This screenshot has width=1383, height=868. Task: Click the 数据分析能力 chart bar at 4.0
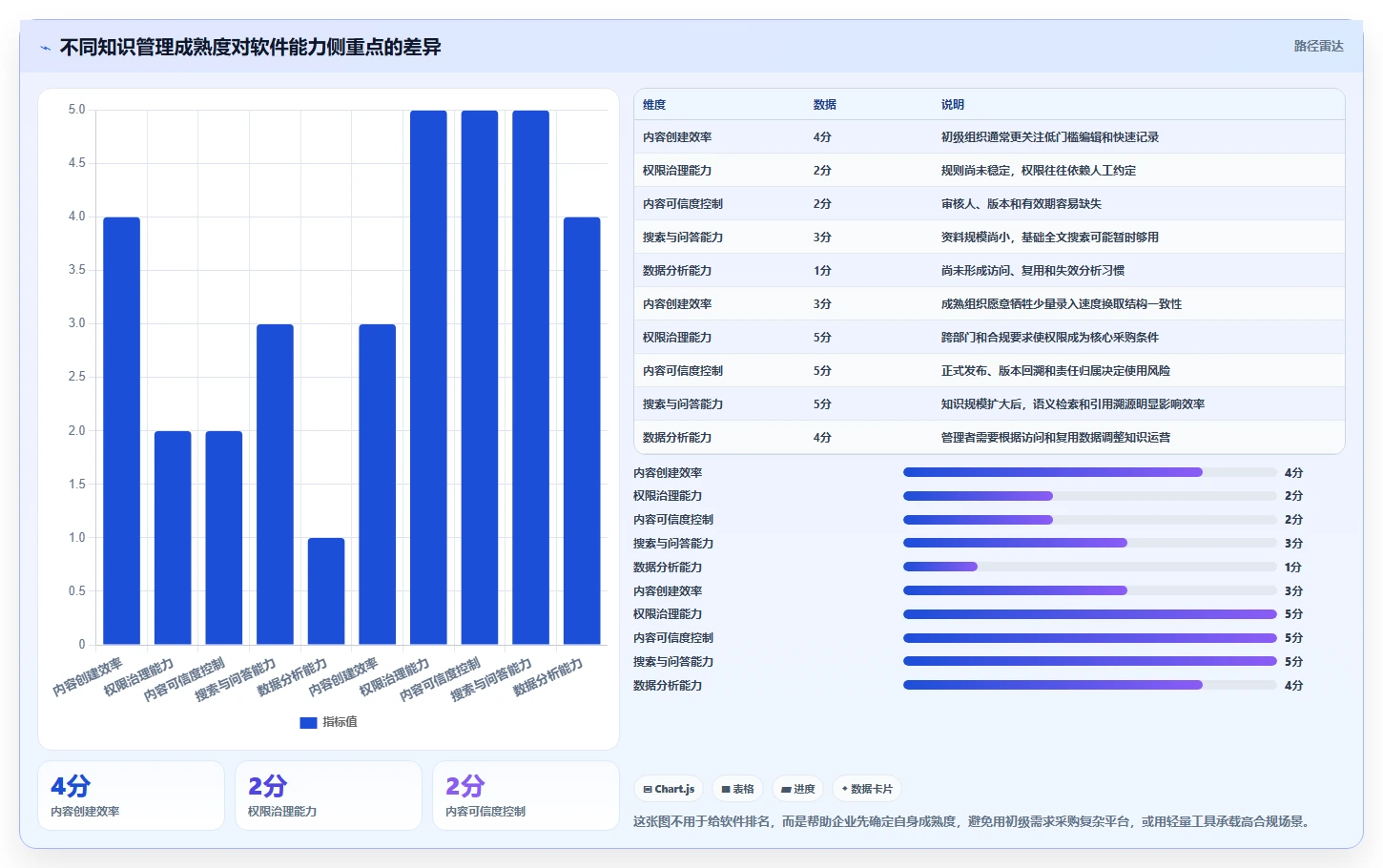(x=582, y=431)
